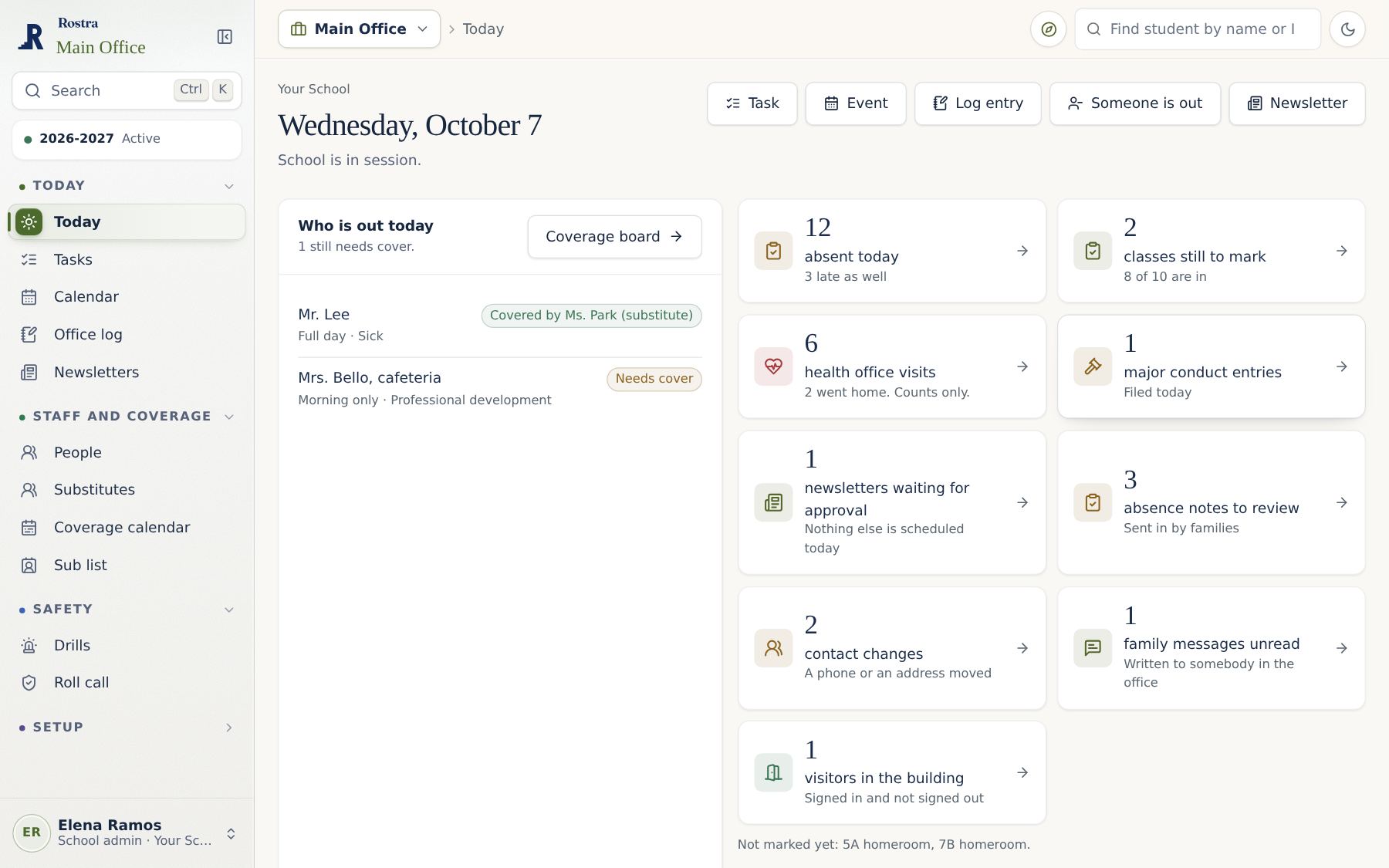Open the health office visits arrow
1389x868 pixels.
(x=1022, y=366)
